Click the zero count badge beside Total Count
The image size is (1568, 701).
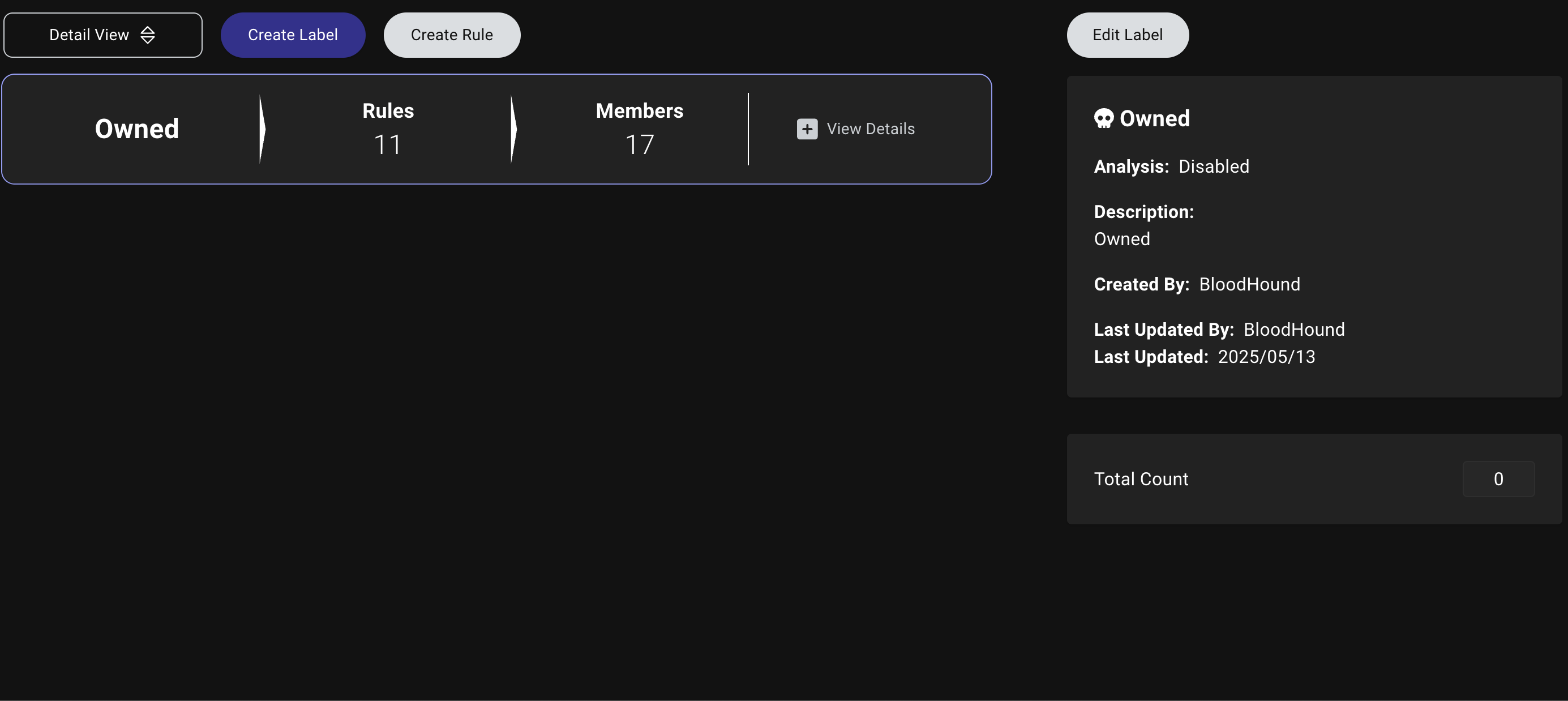[x=1498, y=479]
